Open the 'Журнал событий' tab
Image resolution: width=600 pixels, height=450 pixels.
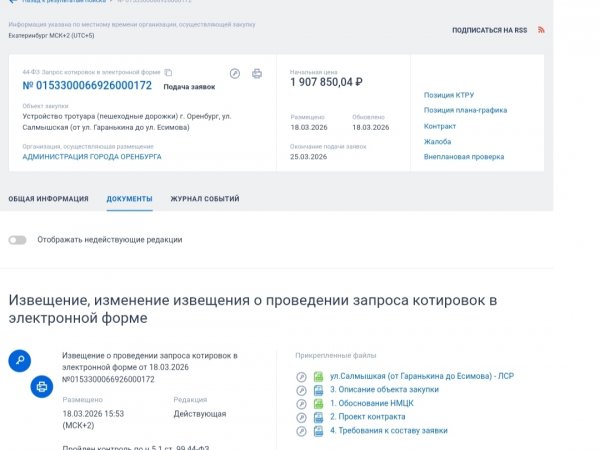(205, 199)
